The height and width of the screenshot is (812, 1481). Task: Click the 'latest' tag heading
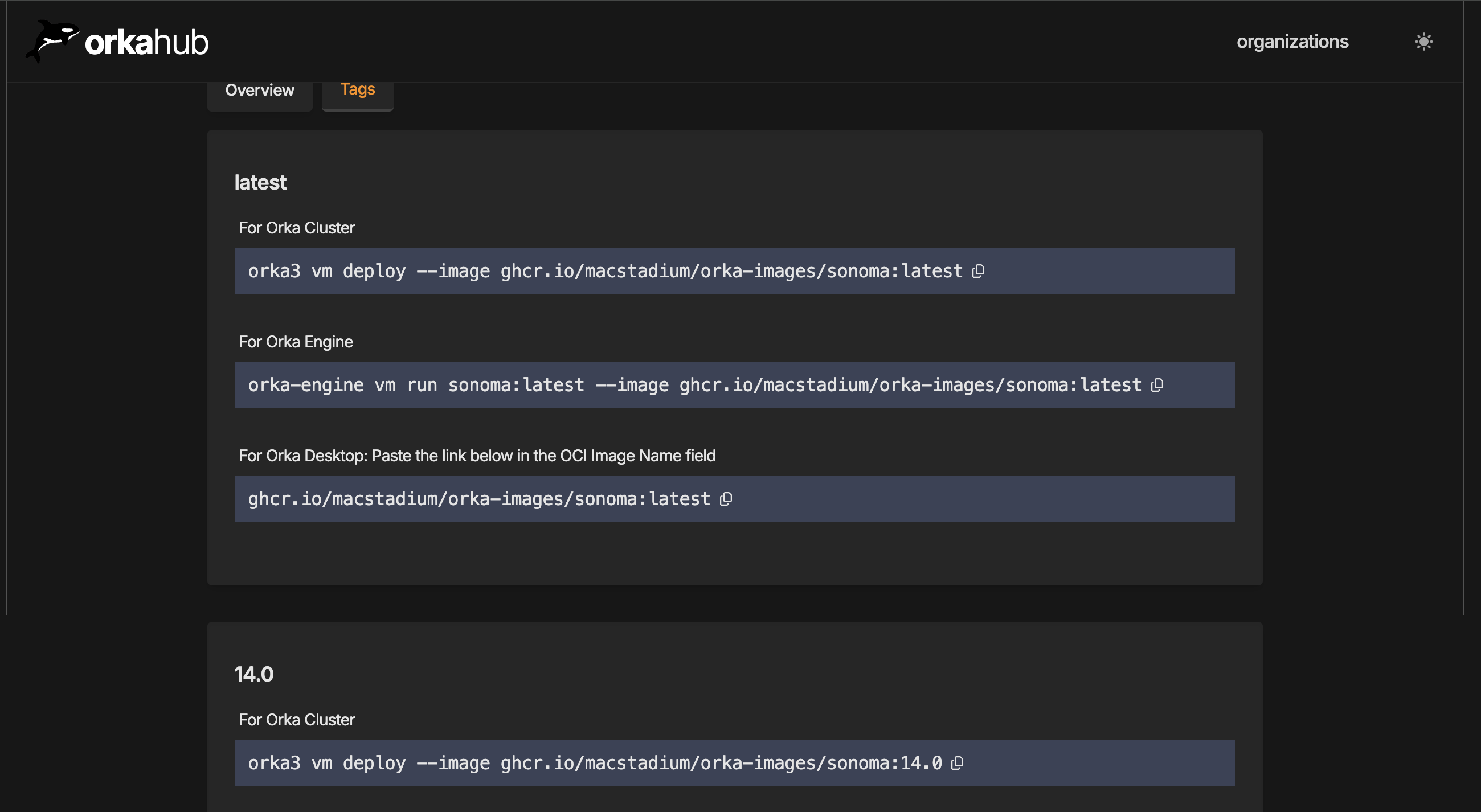point(260,182)
